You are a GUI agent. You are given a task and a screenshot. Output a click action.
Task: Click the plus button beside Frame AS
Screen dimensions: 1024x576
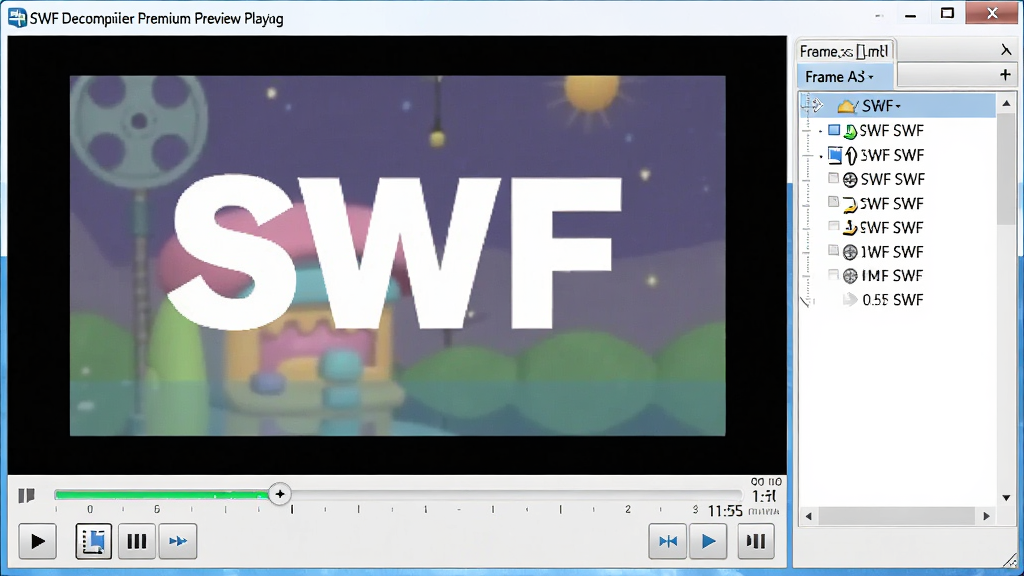pos(1005,75)
